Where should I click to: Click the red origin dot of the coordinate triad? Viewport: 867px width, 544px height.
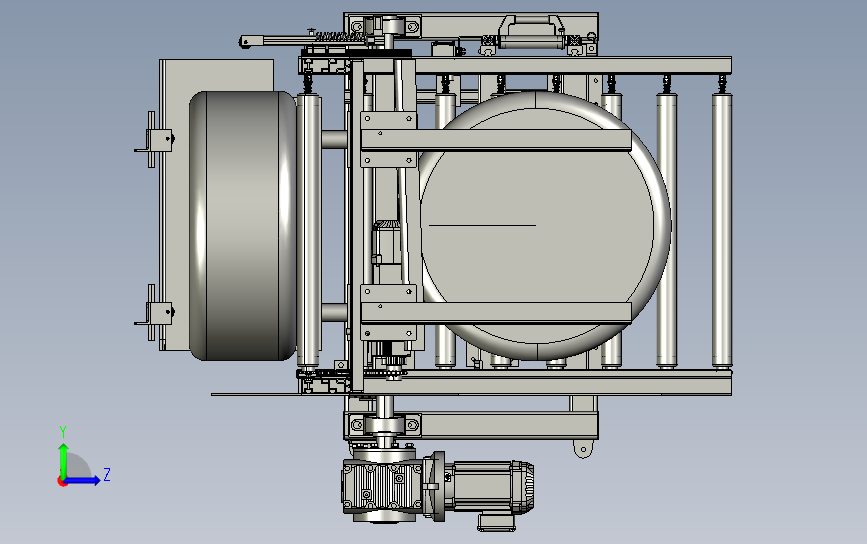[62, 482]
